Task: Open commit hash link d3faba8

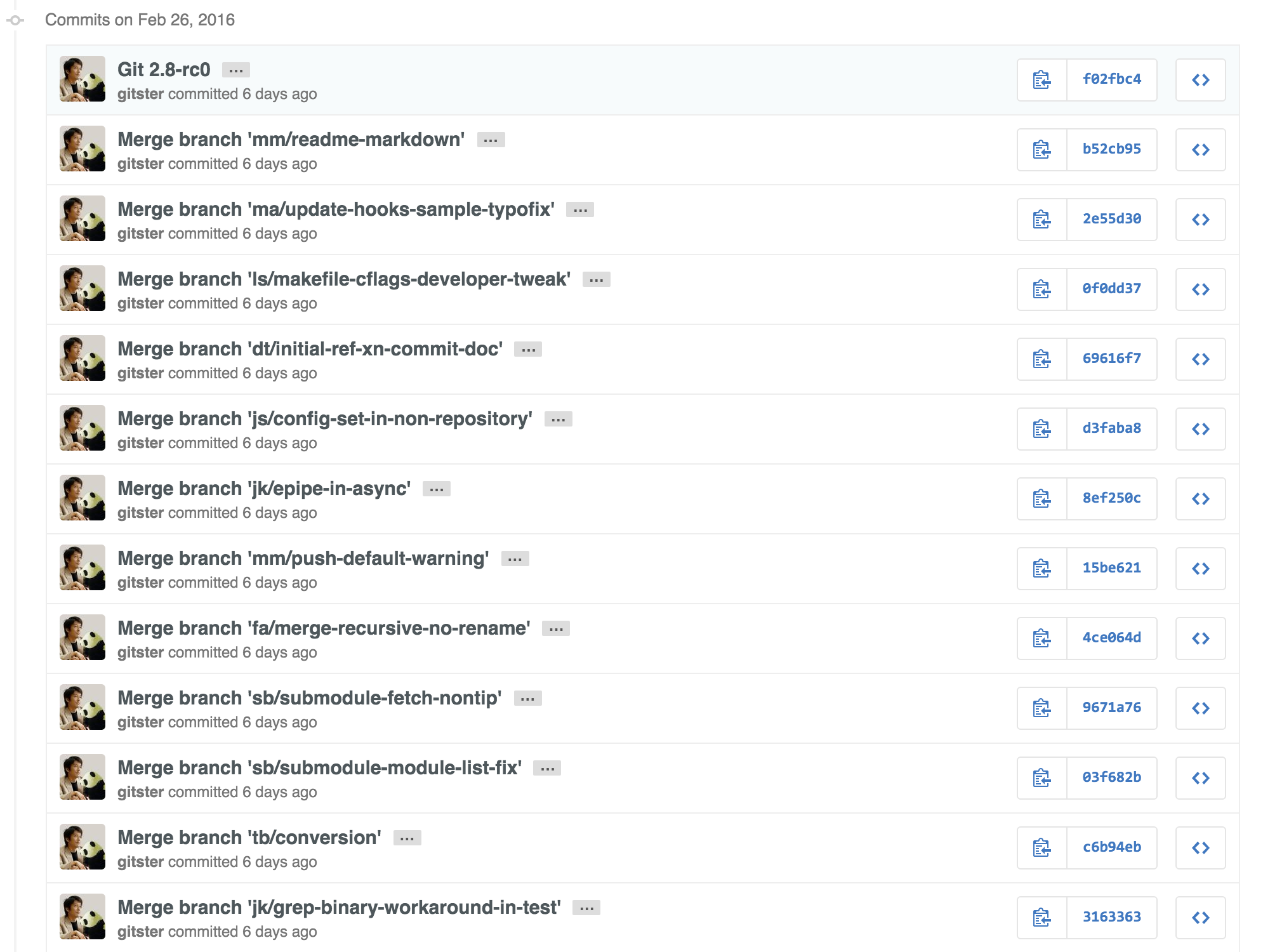Action: (1112, 429)
